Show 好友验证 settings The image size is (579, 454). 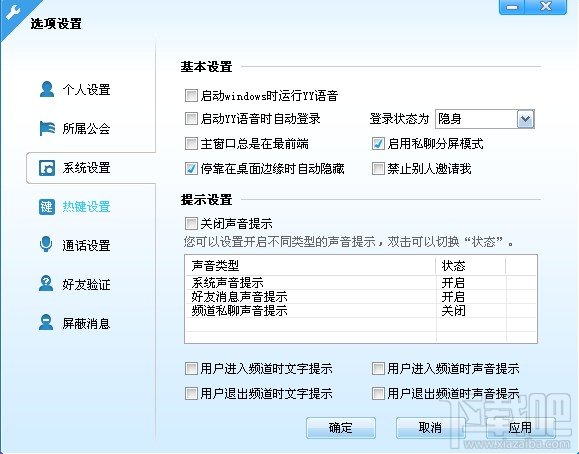(86, 284)
